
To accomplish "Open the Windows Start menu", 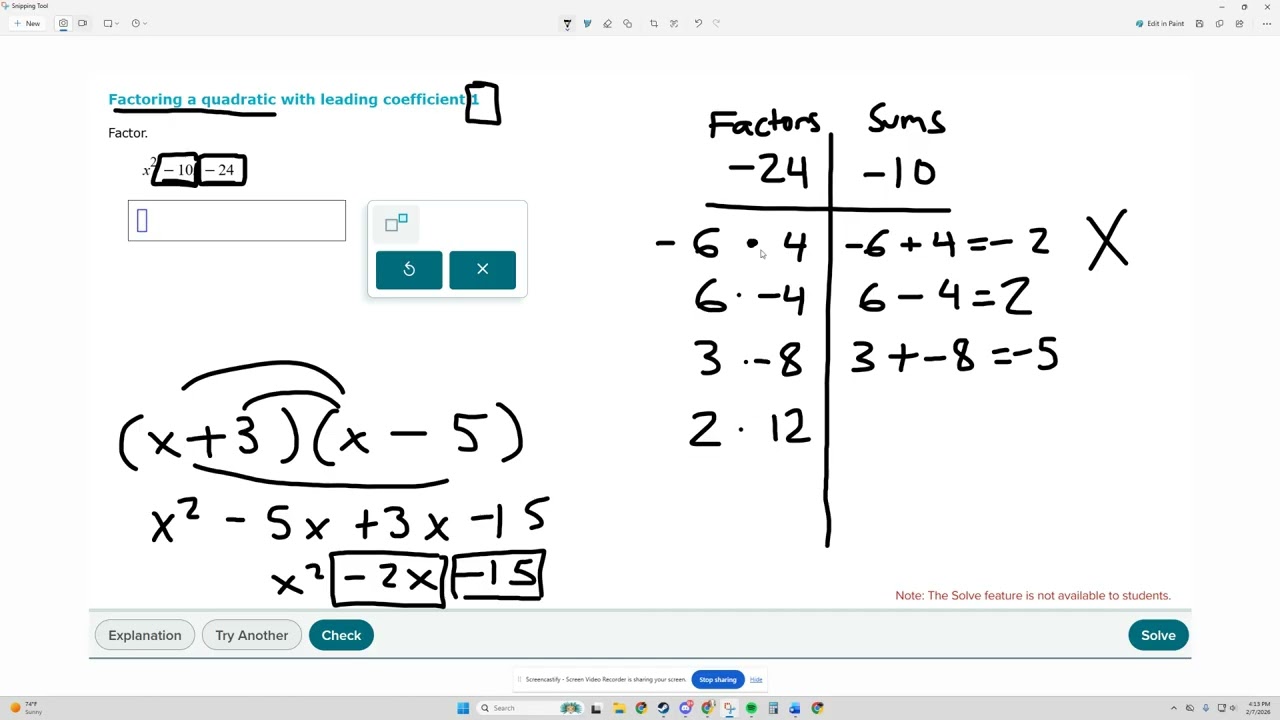I will pyautogui.click(x=463, y=708).
